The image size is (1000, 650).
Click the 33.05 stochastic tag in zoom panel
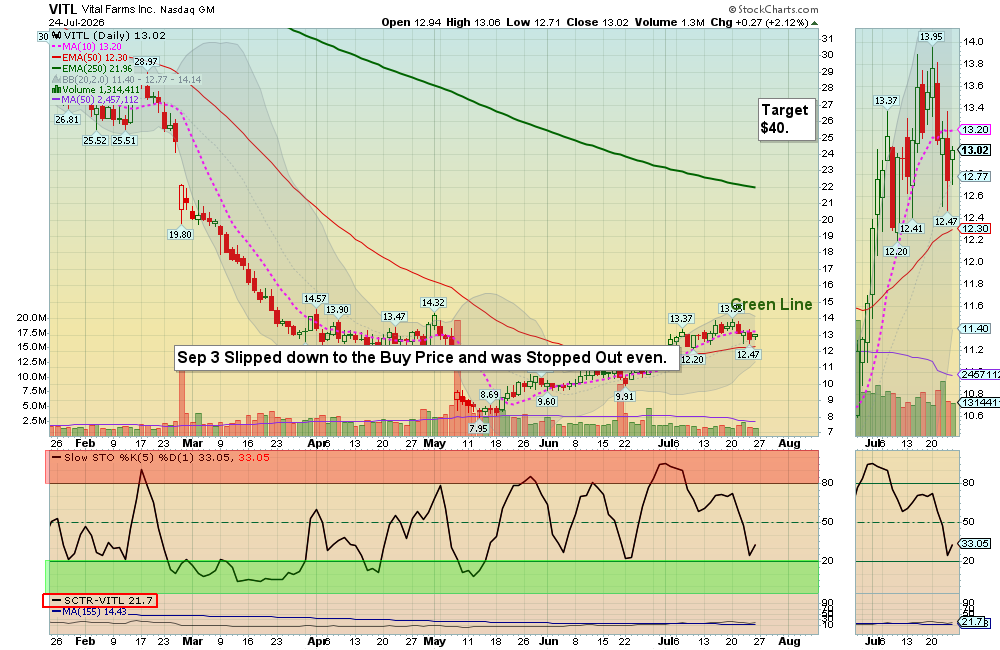[x=975, y=544]
